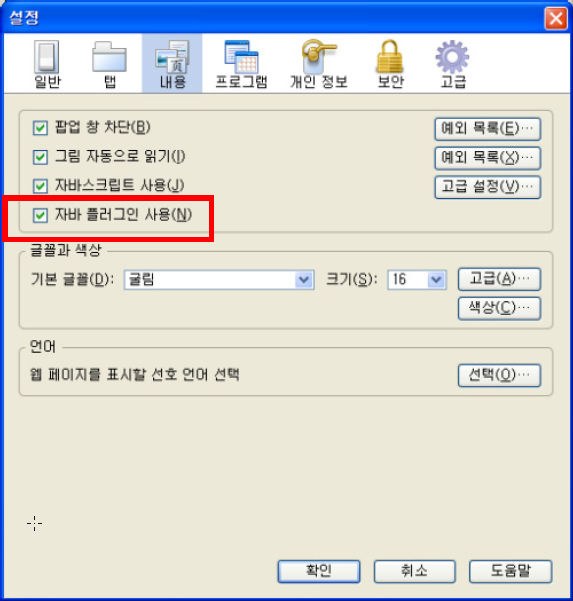Screen dimensions: 573x601
Task: Open JavaScript 고급 설정(V) button
Action: click(x=488, y=187)
